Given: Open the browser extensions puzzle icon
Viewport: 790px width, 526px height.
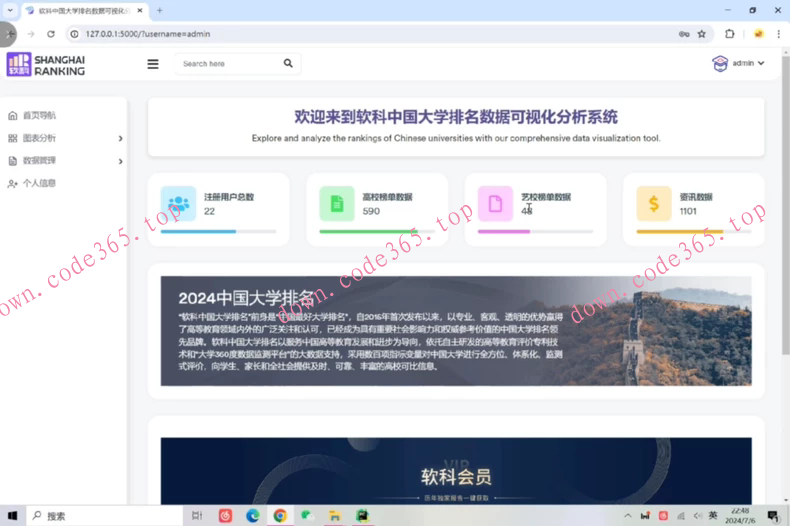Looking at the screenshot, I should click(x=730, y=34).
